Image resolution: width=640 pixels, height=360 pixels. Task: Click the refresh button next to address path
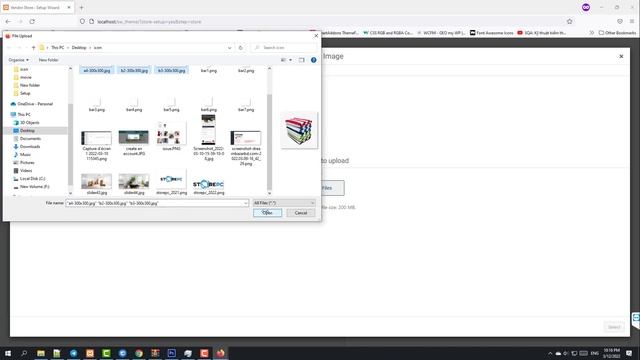pos(240,48)
